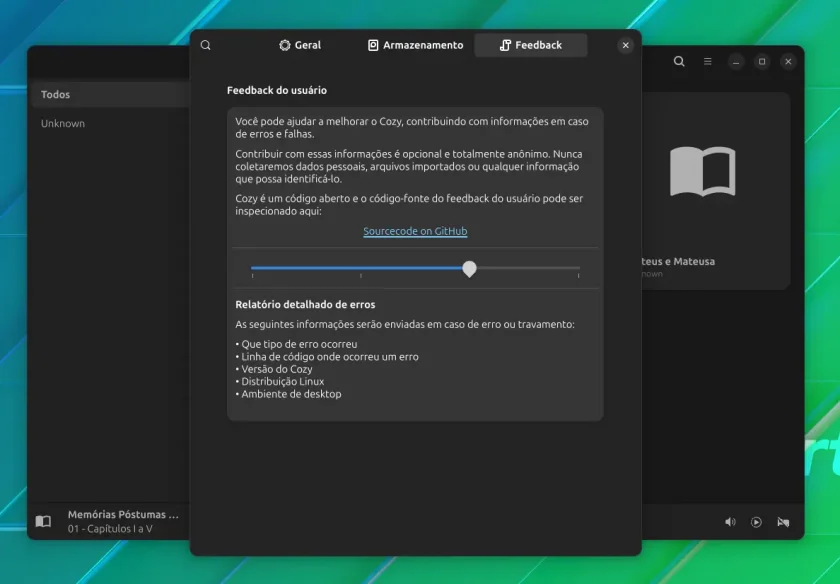840x584 pixels.
Task: Open library search in main window
Action: (x=679, y=62)
